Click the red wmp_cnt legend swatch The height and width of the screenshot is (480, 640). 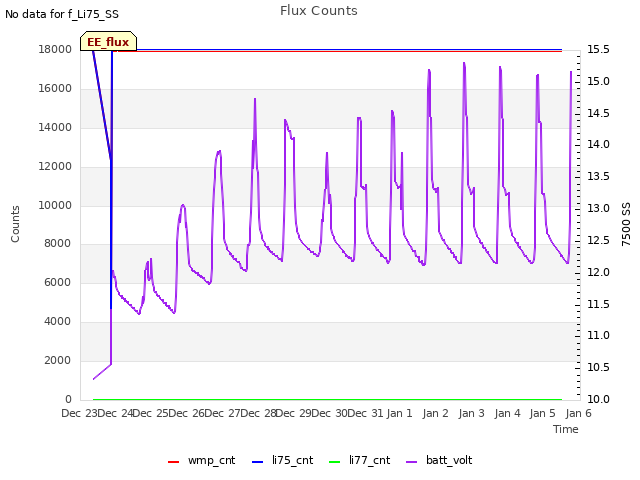coord(173,462)
